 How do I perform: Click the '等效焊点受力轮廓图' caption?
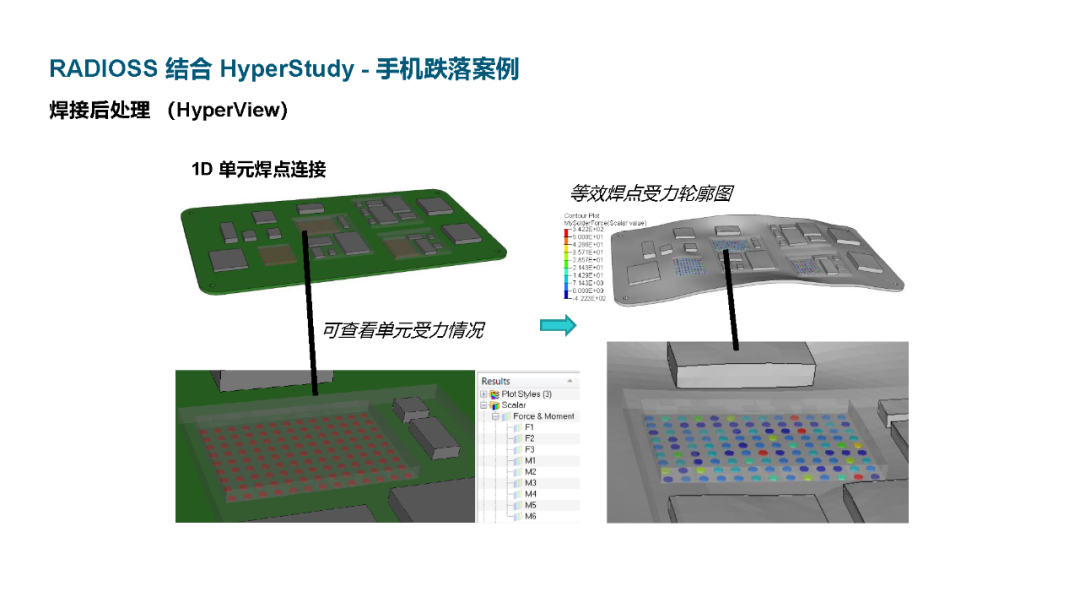pyautogui.click(x=651, y=193)
